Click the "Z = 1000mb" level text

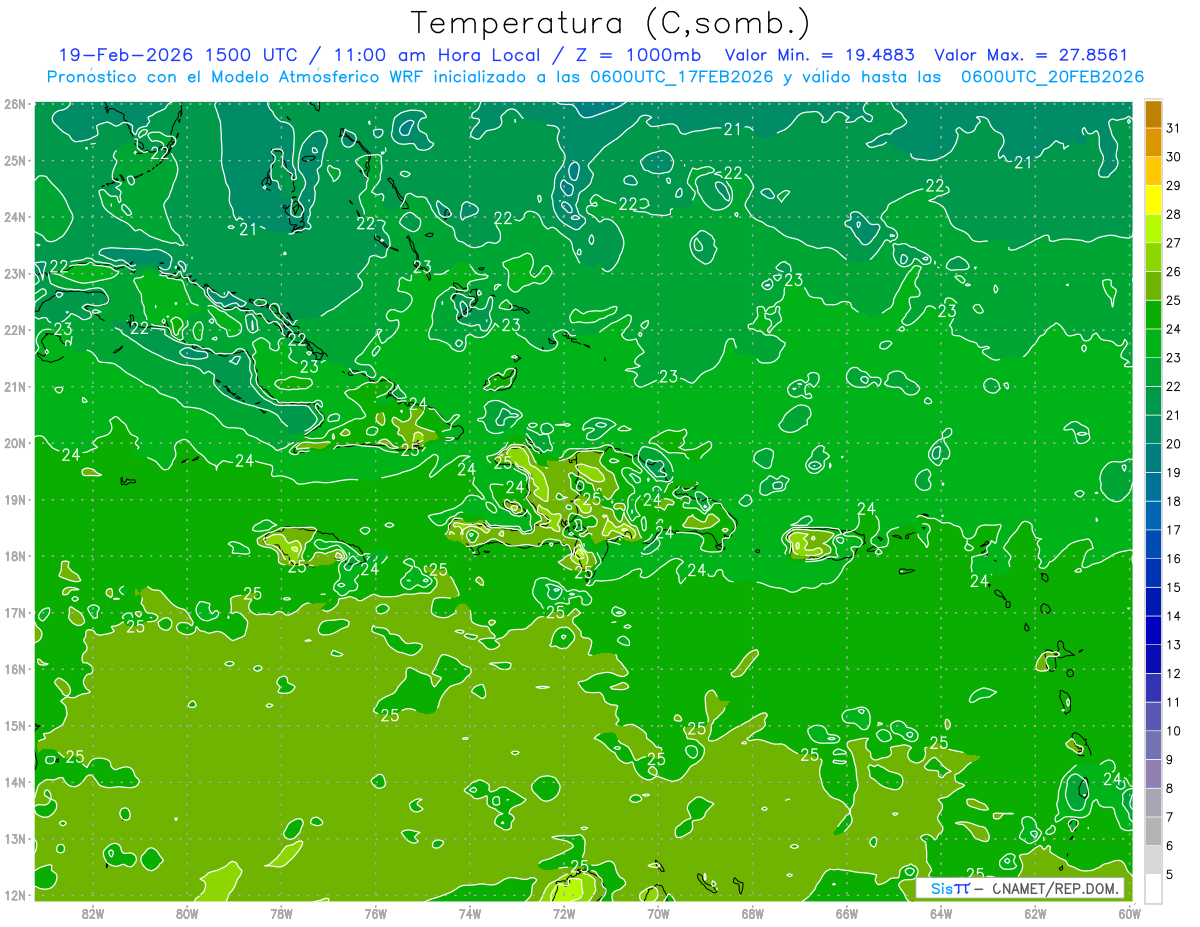click(638, 55)
